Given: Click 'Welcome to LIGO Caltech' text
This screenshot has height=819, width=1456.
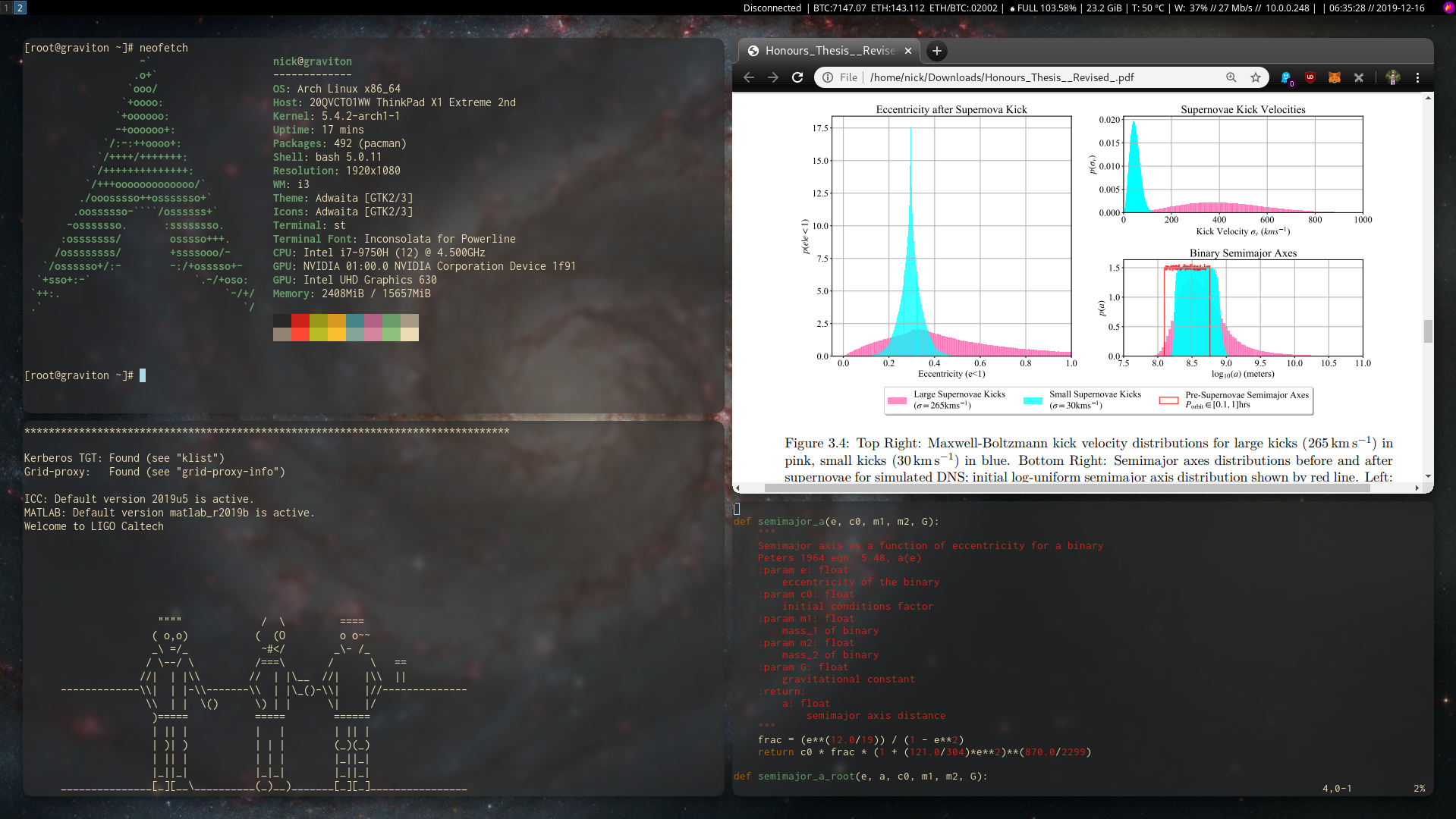Looking at the screenshot, I should click(x=94, y=526).
